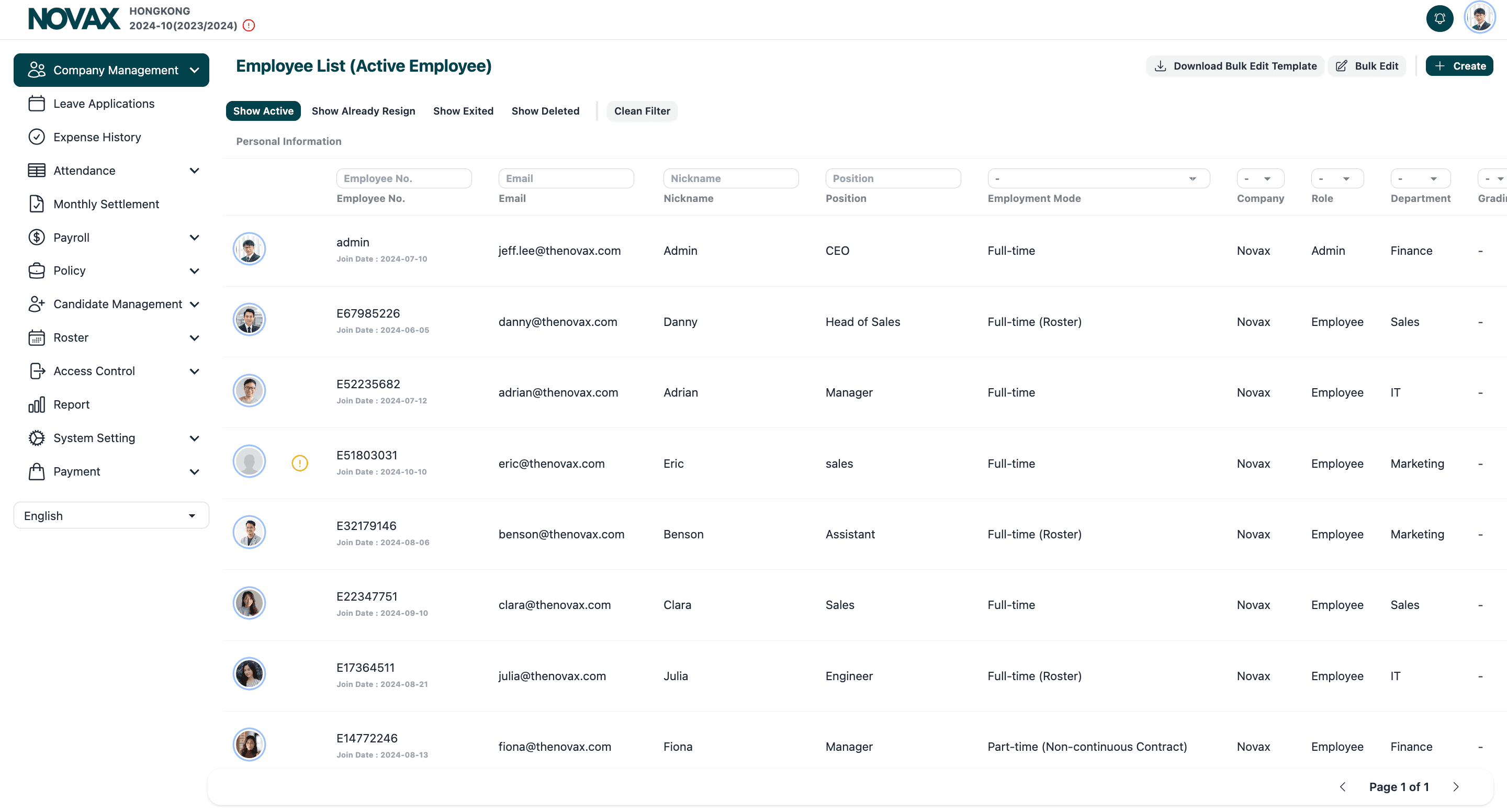1507x812 pixels.
Task: Open the System Setting section
Action: [93, 437]
